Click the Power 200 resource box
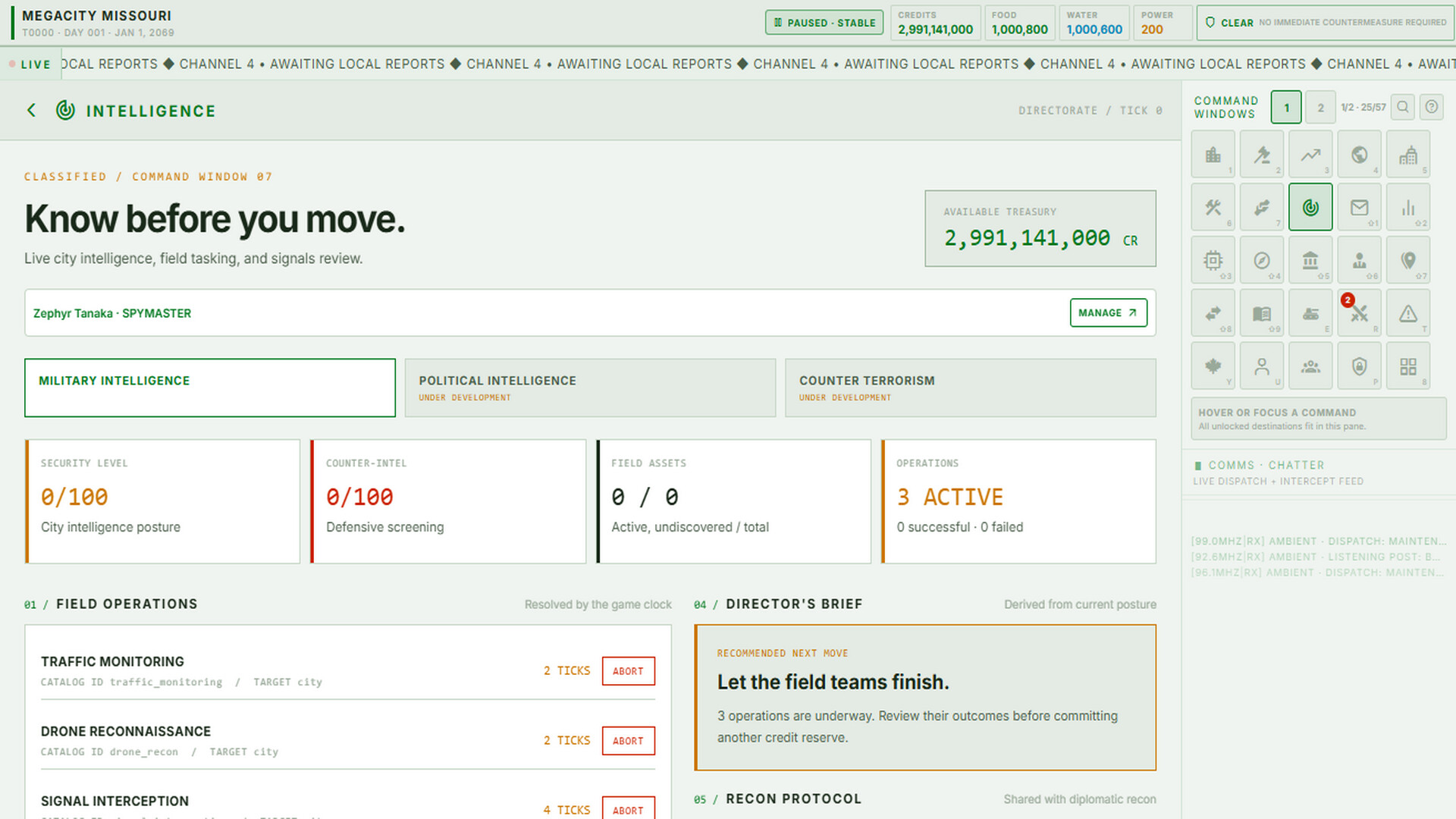Viewport: 1456px width, 819px height. tap(1162, 23)
